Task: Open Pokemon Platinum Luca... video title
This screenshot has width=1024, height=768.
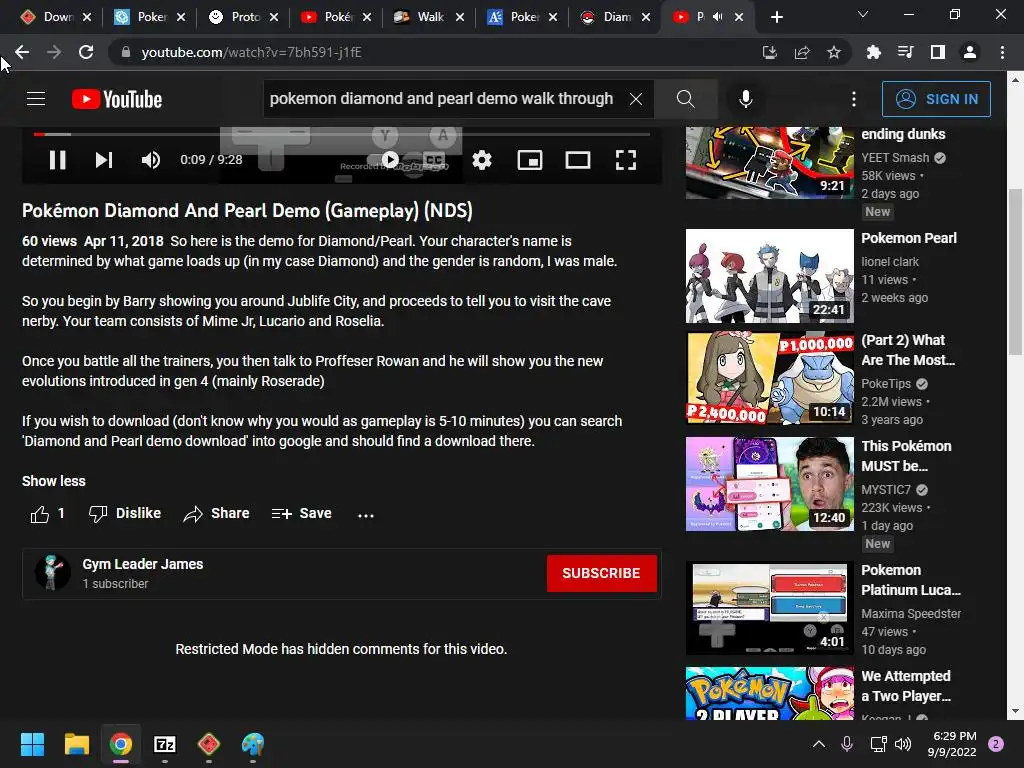Action: tap(910, 580)
